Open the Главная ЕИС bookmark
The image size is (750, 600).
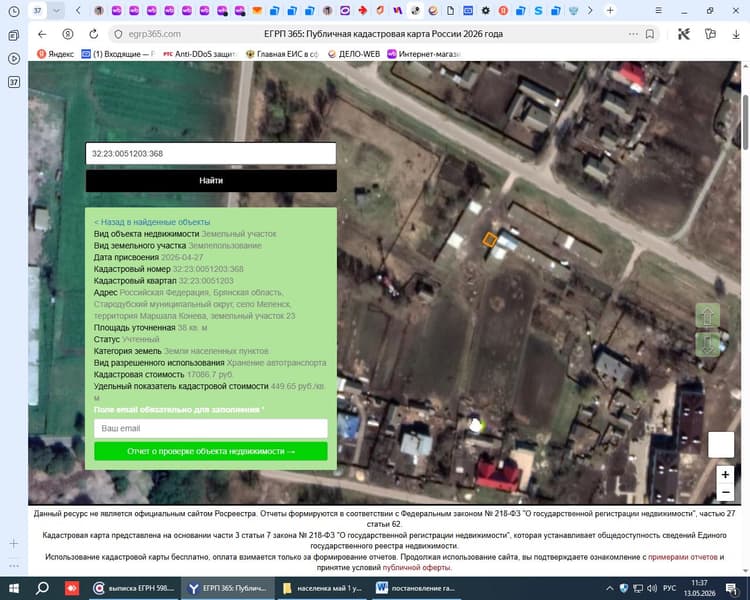tap(282, 54)
